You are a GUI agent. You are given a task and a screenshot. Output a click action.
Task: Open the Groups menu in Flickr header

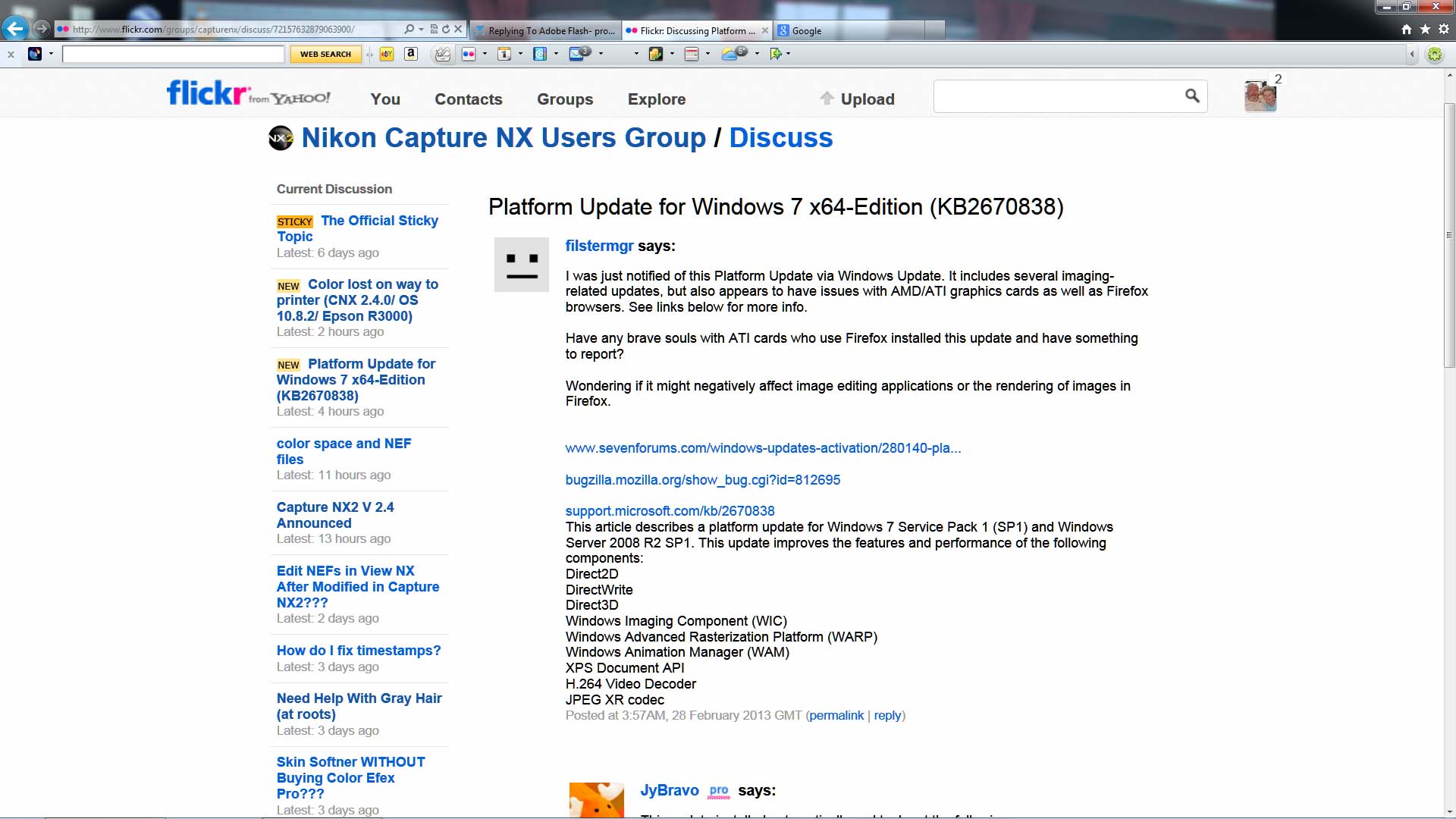565,99
